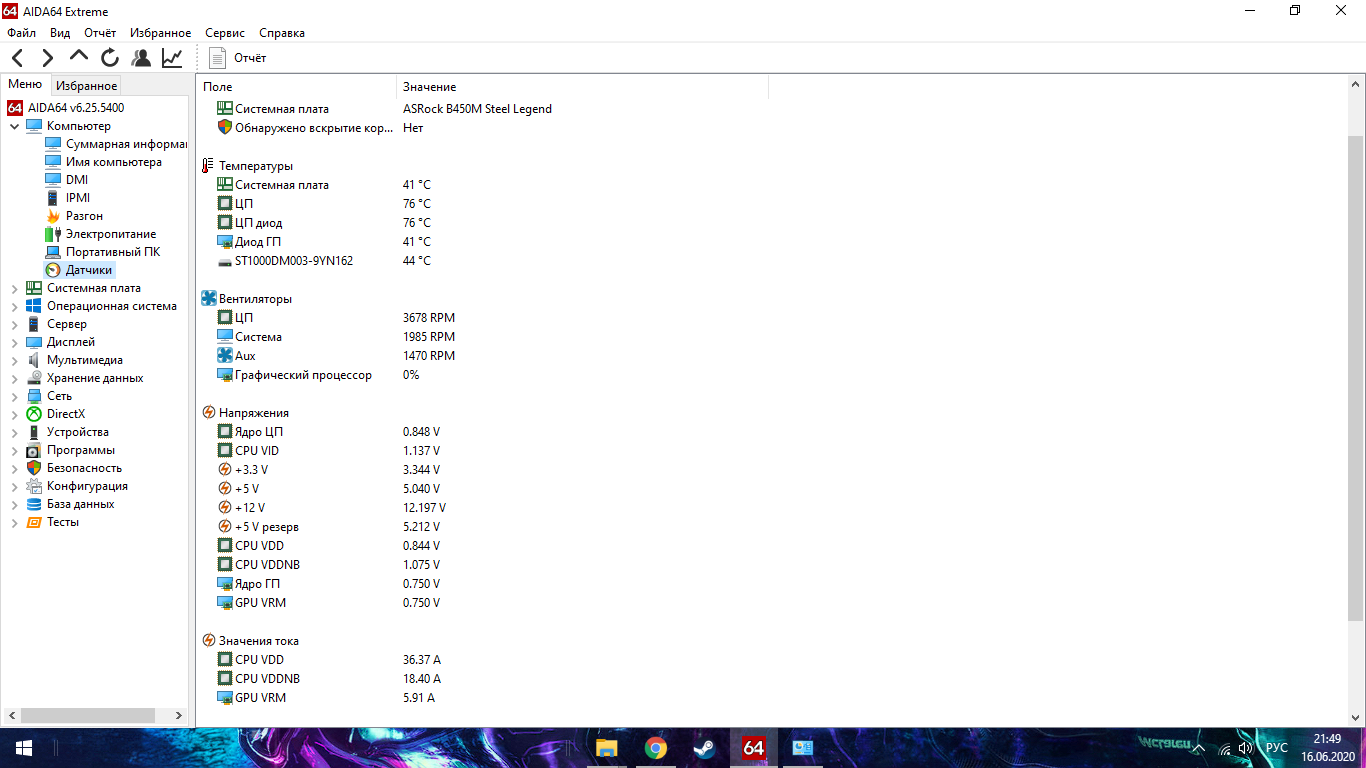The width and height of the screenshot is (1366, 768).
Task: Open Steam from the taskbar
Action: click(x=705, y=748)
